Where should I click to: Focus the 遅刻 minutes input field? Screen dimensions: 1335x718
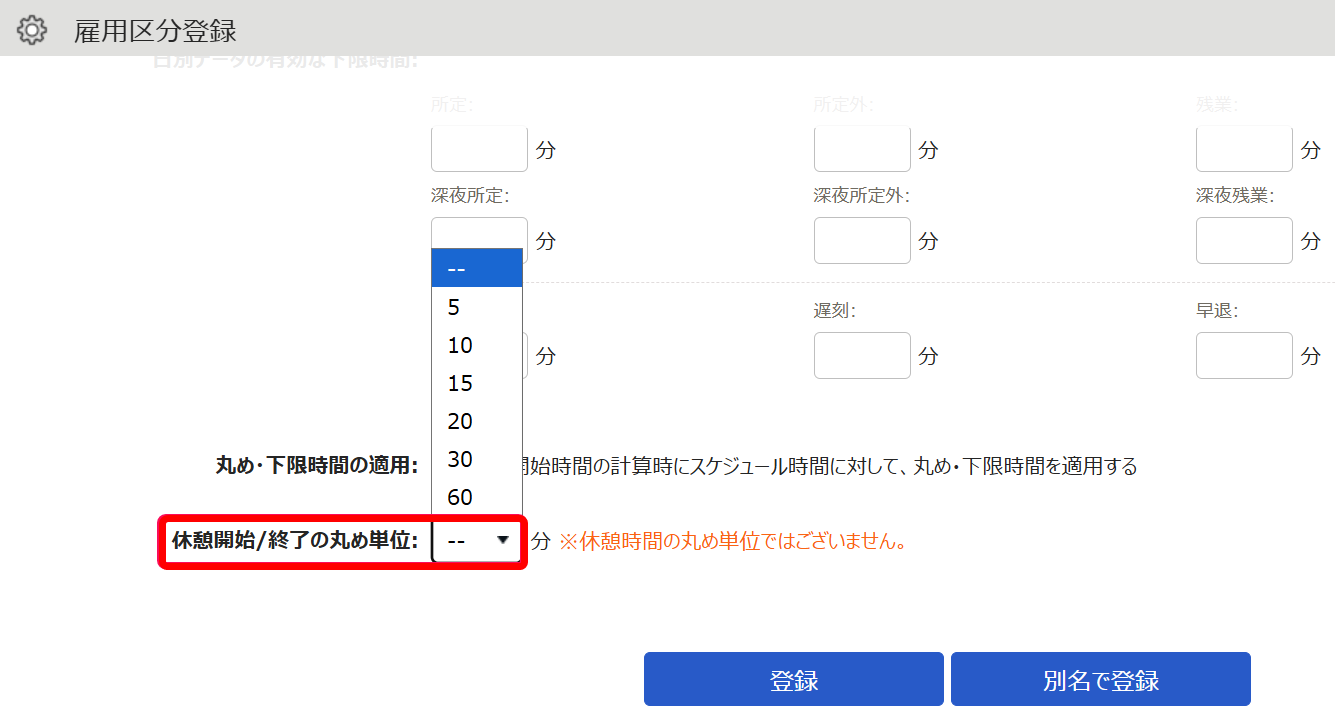862,356
